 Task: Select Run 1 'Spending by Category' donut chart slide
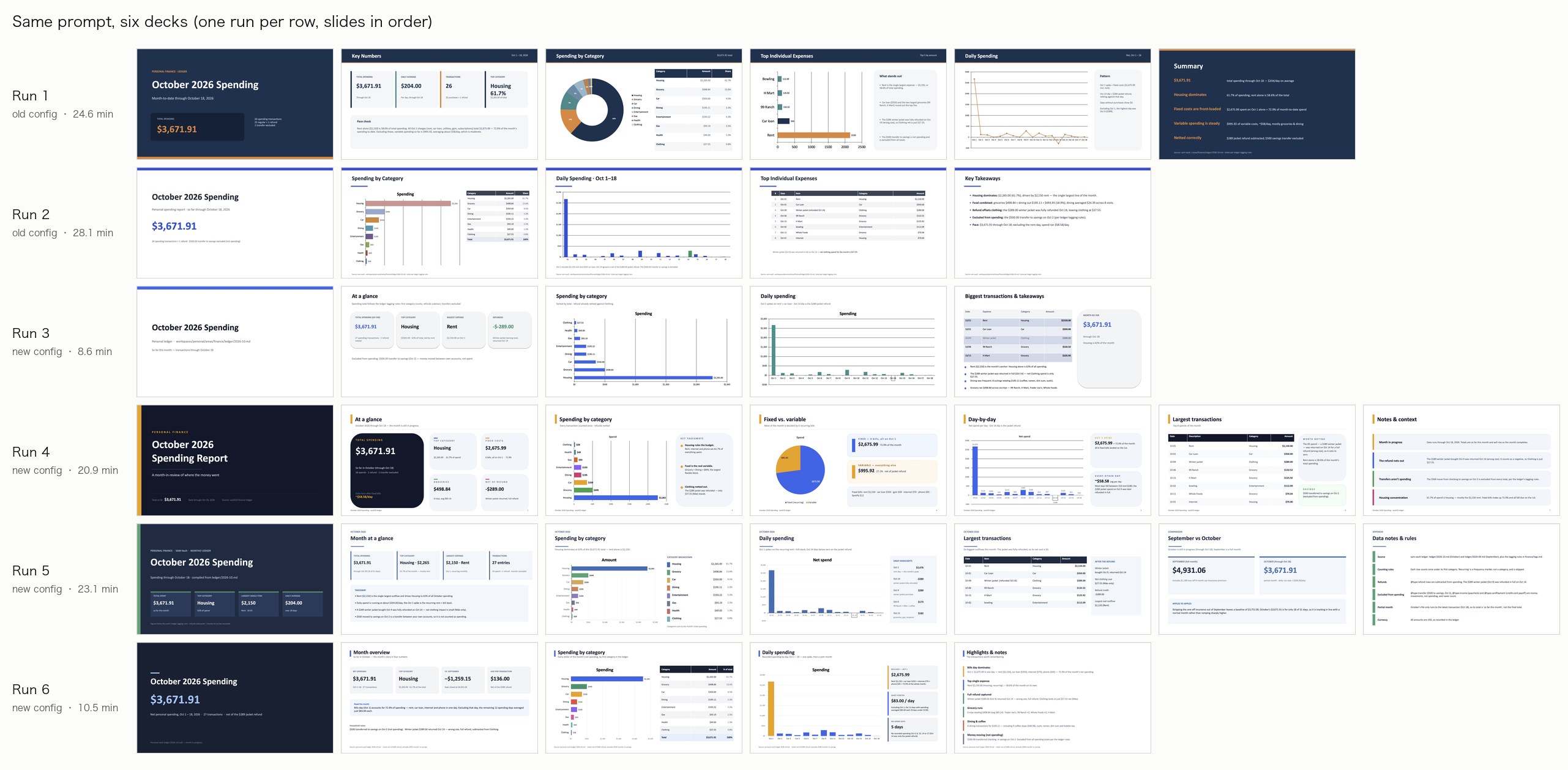pyautogui.click(x=644, y=104)
